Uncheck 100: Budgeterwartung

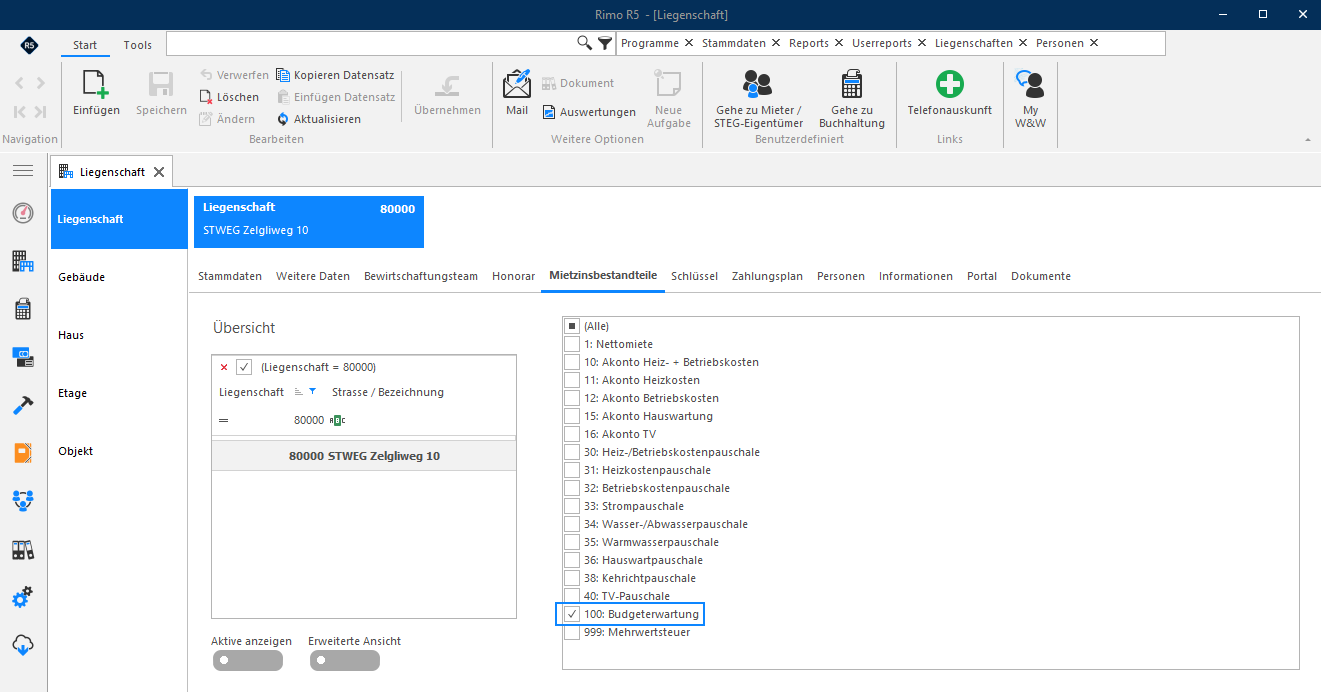(x=572, y=614)
